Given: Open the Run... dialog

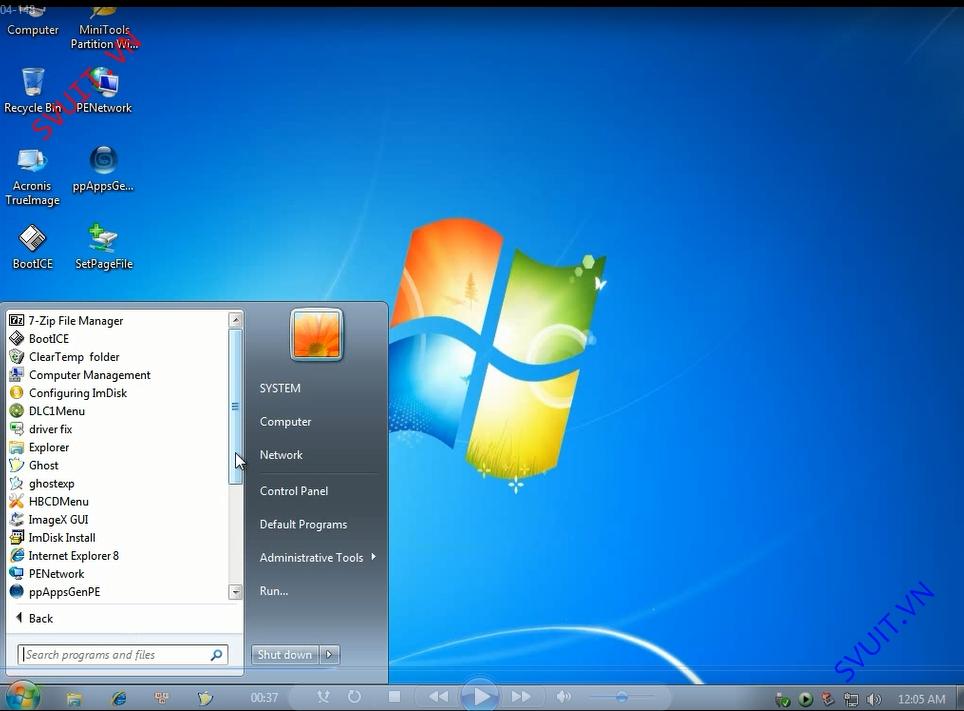Looking at the screenshot, I should (274, 590).
